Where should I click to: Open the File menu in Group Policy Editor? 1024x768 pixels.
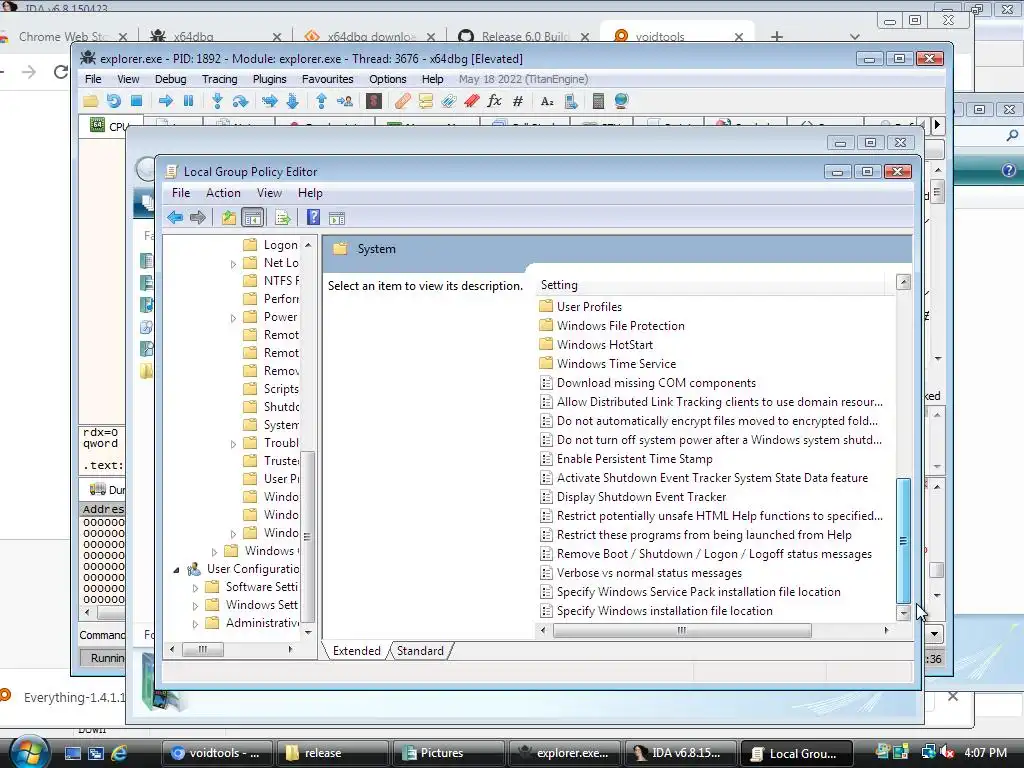pyautogui.click(x=181, y=193)
